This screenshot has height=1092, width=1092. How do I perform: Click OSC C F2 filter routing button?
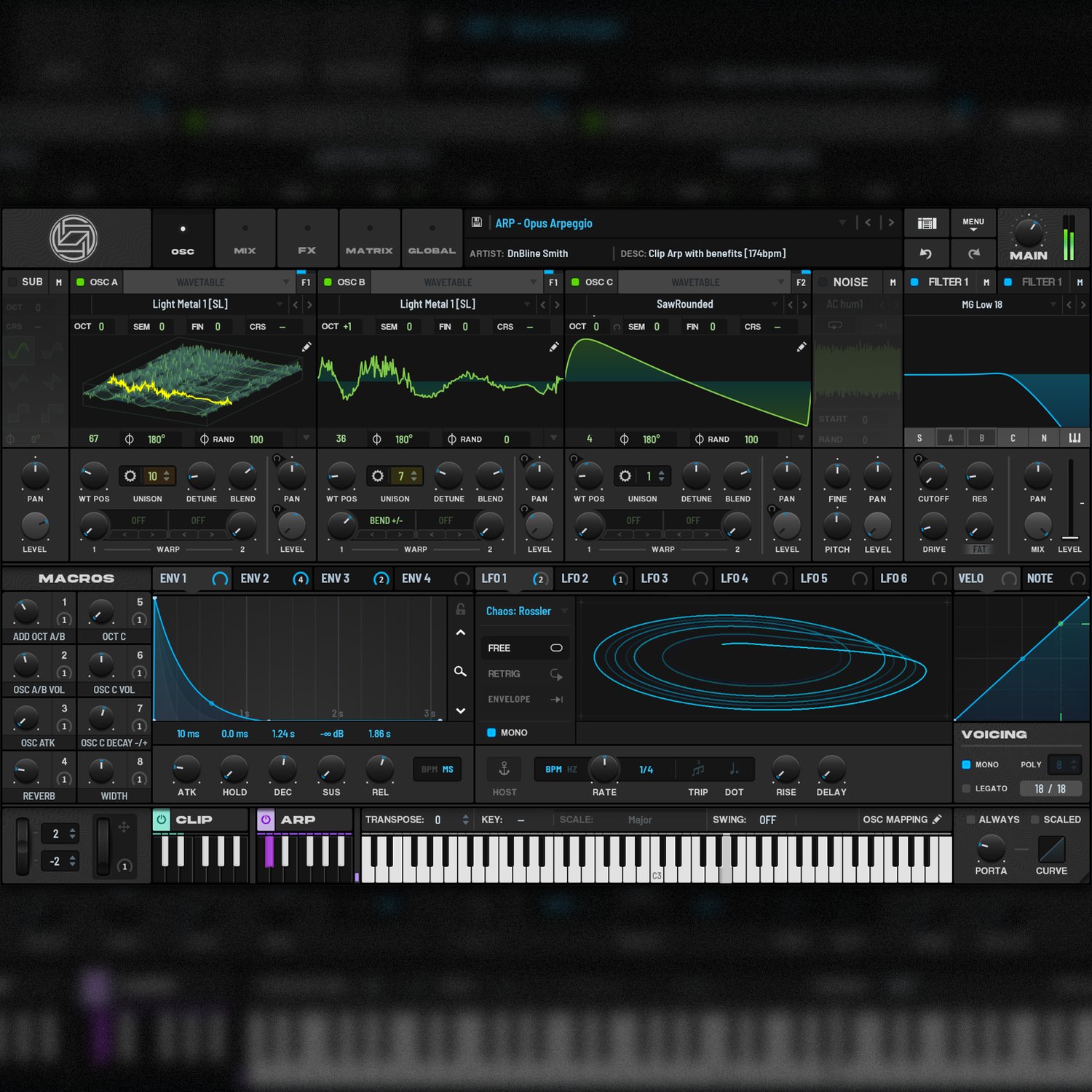pyautogui.click(x=802, y=282)
